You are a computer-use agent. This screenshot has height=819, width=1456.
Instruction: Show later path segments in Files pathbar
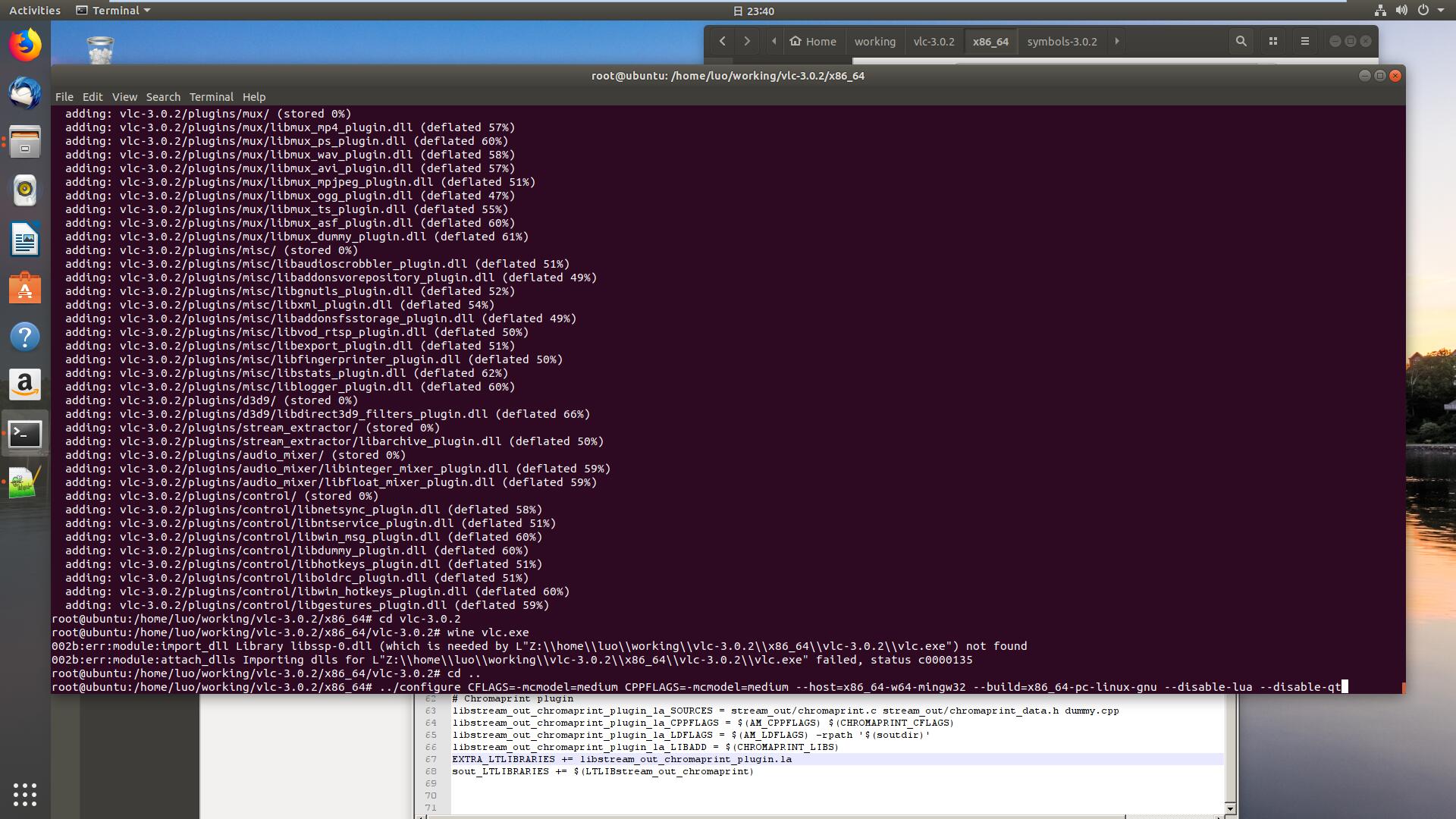coord(1116,42)
